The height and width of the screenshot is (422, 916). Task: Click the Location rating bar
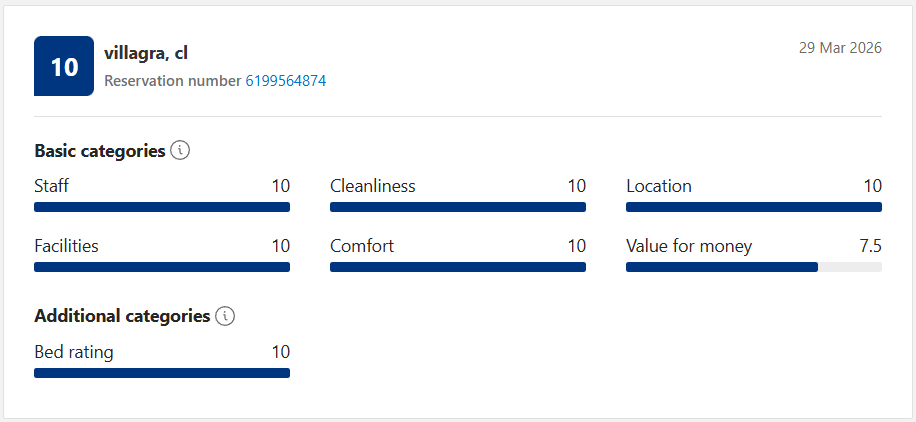pyautogui.click(x=754, y=207)
